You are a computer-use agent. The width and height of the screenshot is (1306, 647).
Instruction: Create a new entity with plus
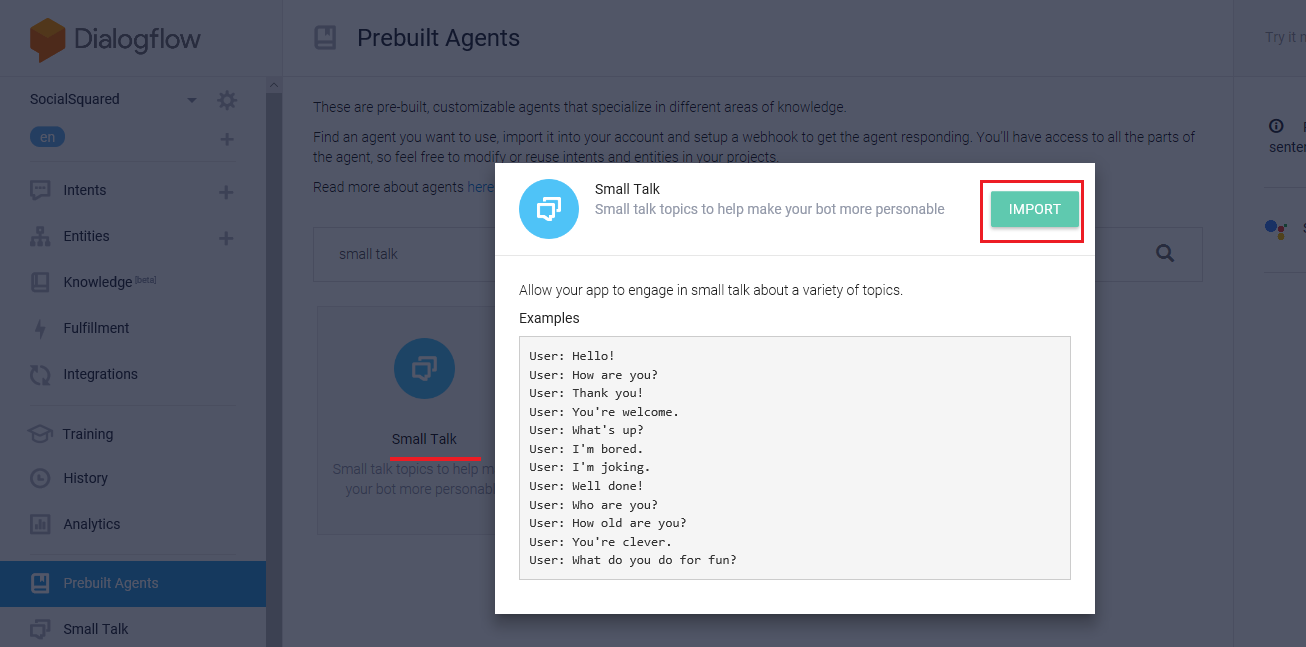(226, 237)
